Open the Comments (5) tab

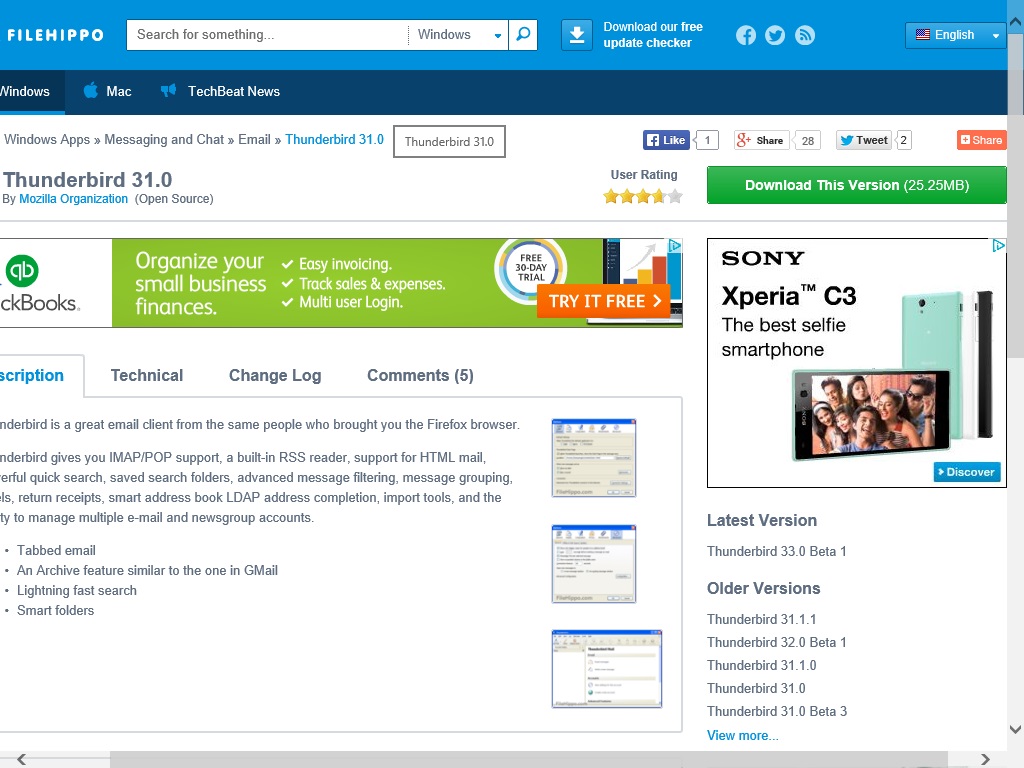(x=420, y=376)
